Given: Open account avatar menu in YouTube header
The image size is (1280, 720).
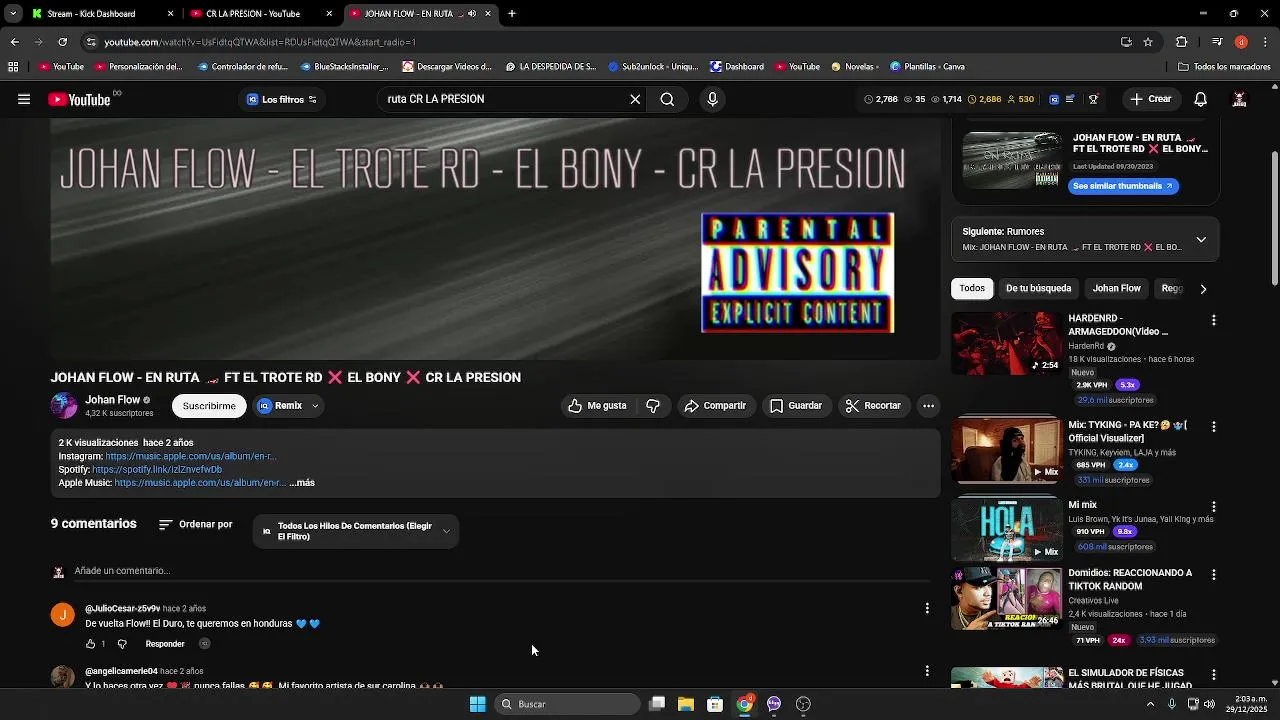Looking at the screenshot, I should pos(1239,99).
